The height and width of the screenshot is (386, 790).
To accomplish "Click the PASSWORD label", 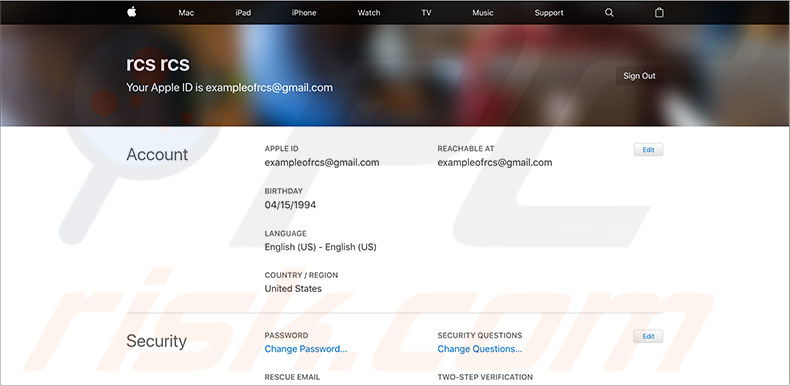I will 286,335.
